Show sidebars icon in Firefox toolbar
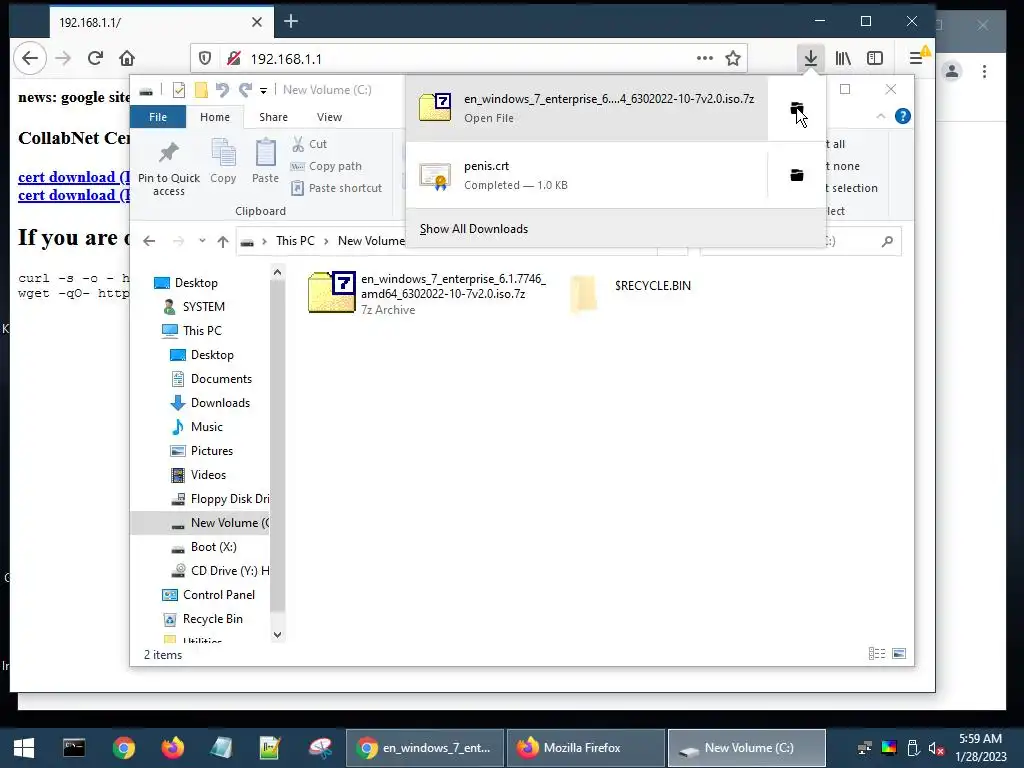This screenshot has width=1024, height=768. coord(875,59)
